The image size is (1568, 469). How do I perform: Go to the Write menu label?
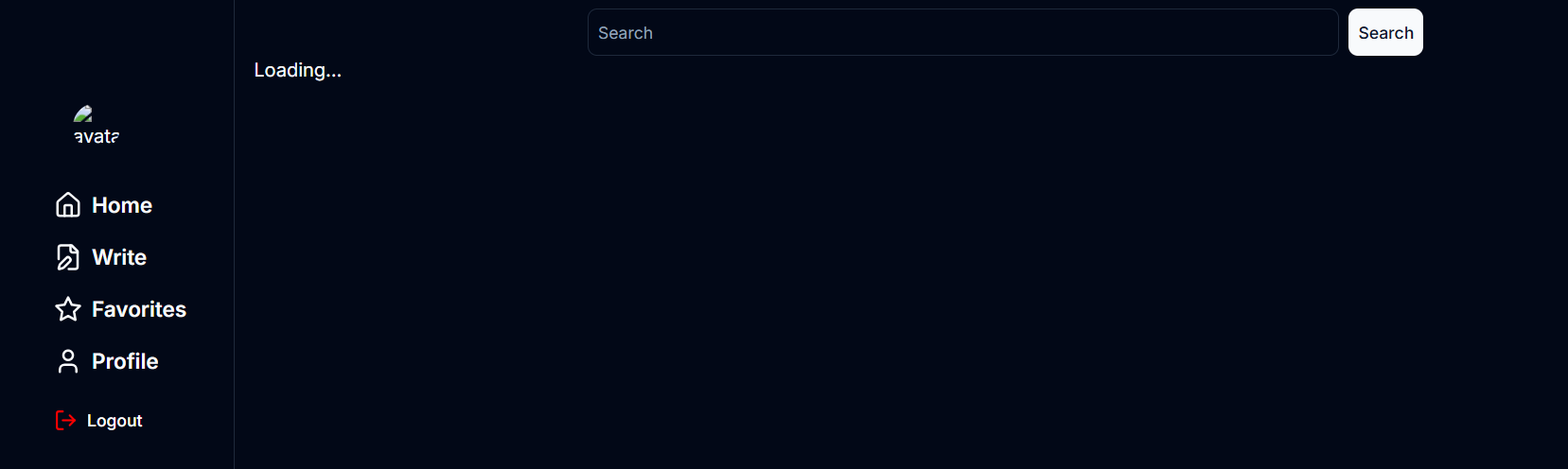[x=119, y=257]
